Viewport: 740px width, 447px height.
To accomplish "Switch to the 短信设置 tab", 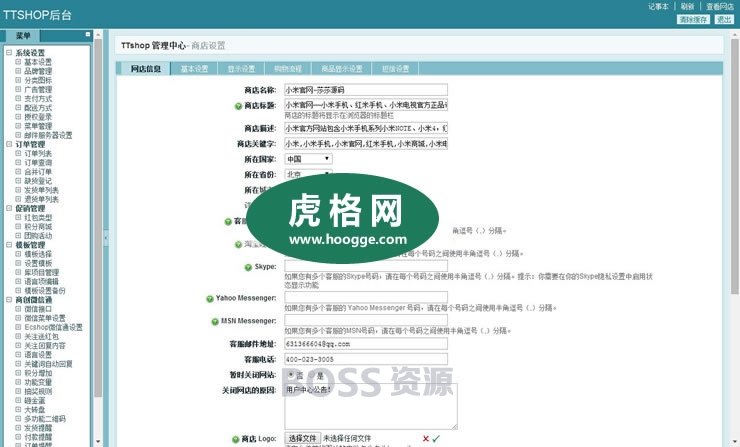I will pyautogui.click(x=395, y=69).
